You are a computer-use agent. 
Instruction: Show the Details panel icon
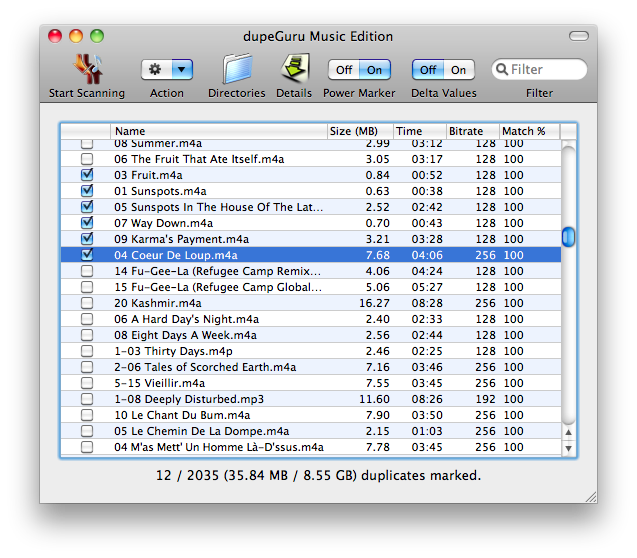[x=295, y=68]
